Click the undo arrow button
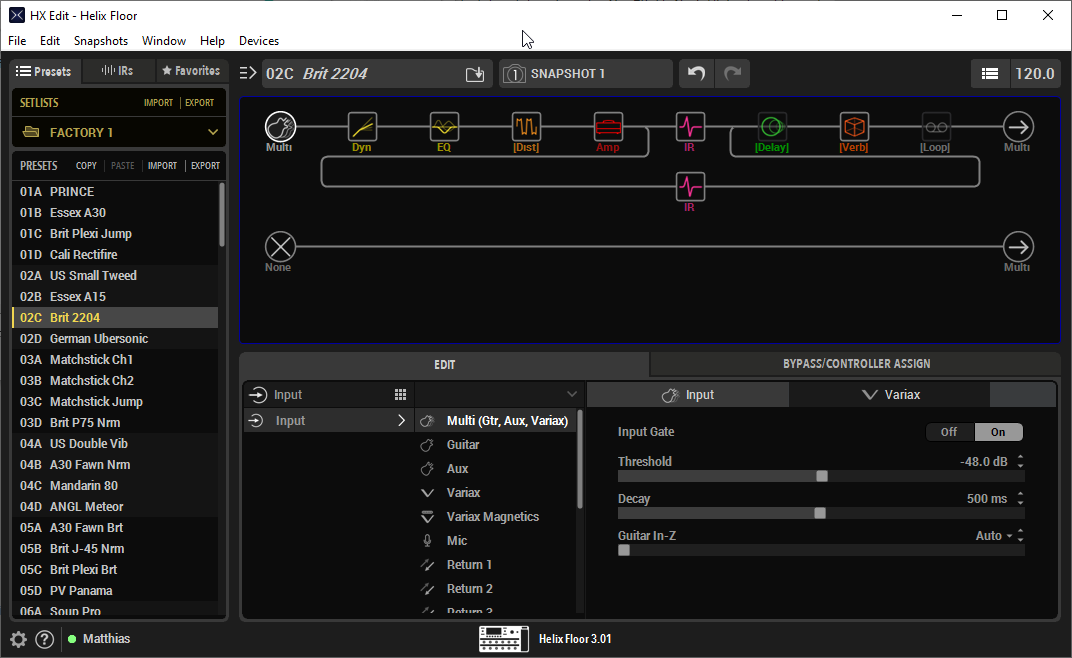This screenshot has height=658, width=1072. (696, 74)
